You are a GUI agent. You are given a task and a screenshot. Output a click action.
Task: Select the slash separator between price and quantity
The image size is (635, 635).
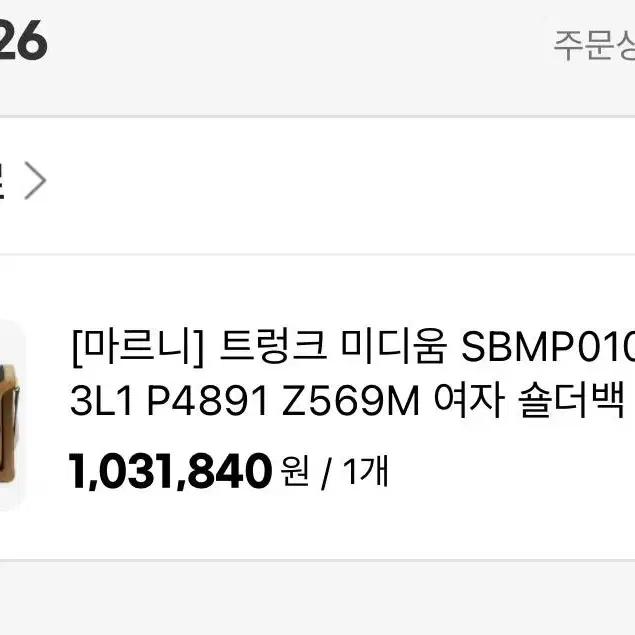326,472
